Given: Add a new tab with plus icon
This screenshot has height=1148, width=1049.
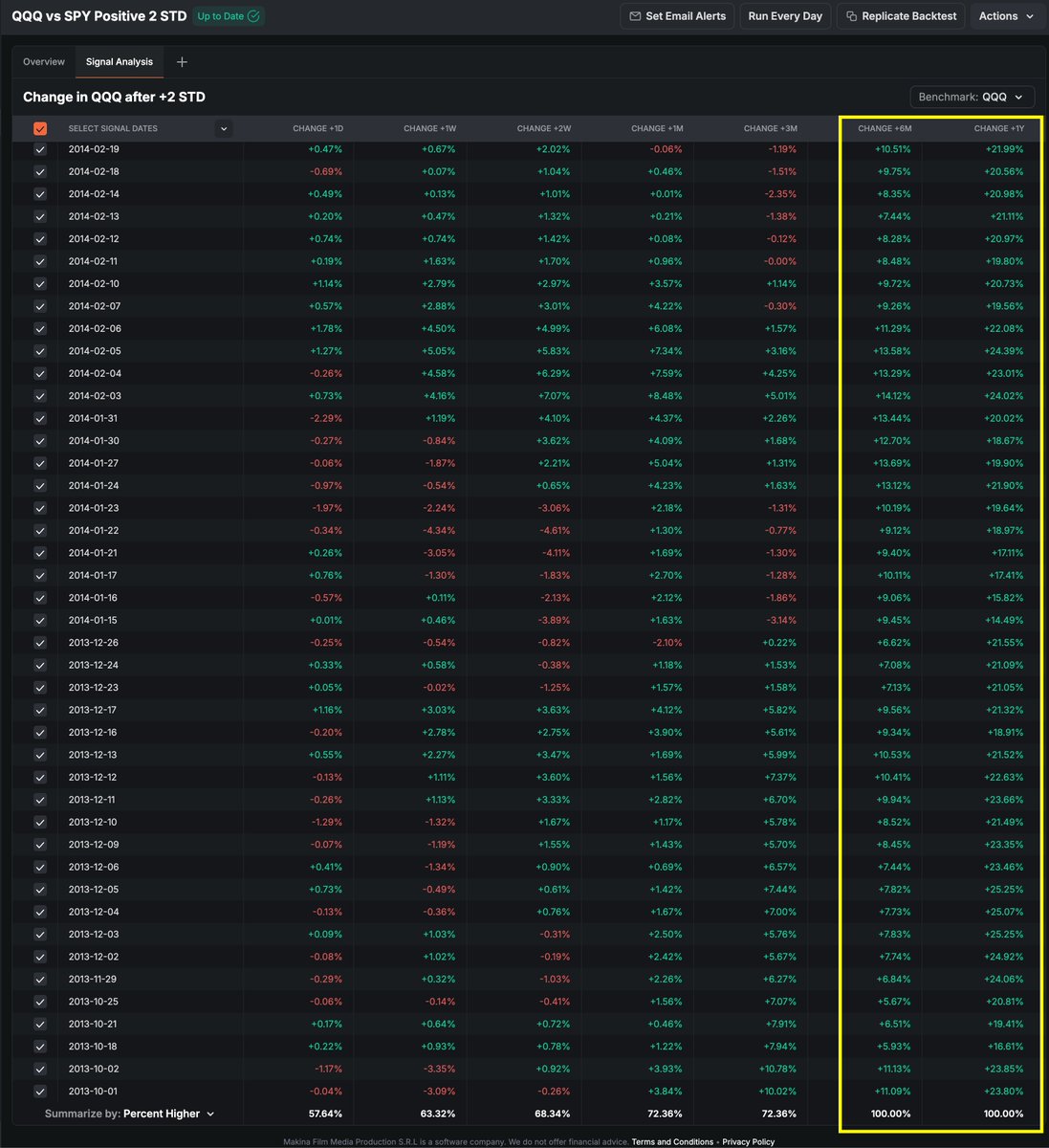Looking at the screenshot, I should point(182,62).
